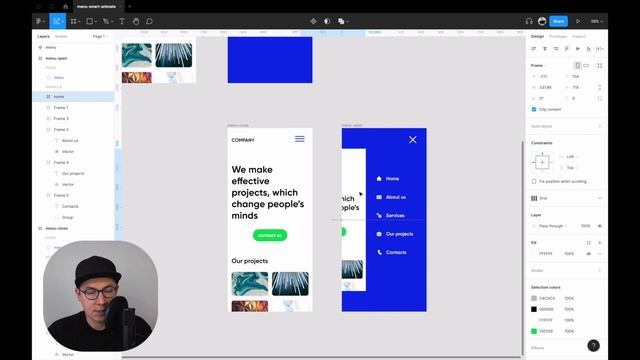Open the horizontal constraint Left dropdown
The width and height of the screenshot is (640, 360).
click(570, 156)
